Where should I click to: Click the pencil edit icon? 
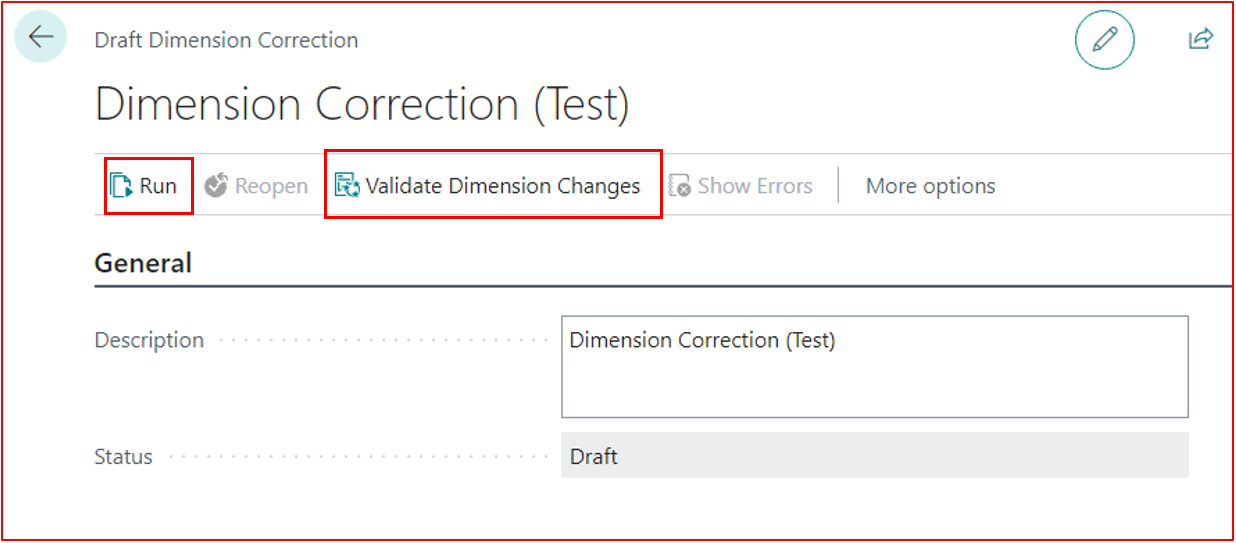[x=1104, y=40]
